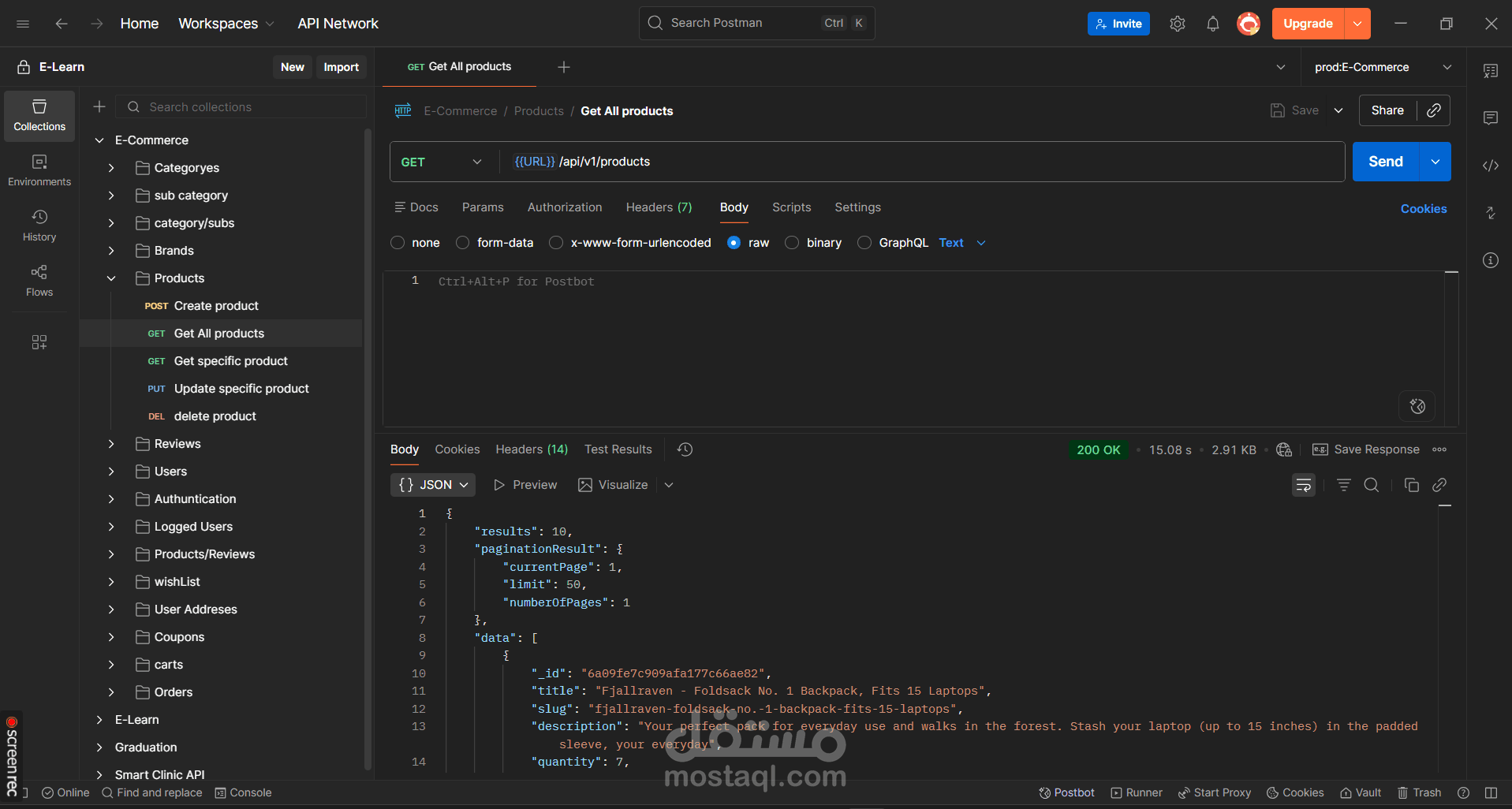Open the configure sidebar grid icon
The height and width of the screenshot is (809, 1512).
pos(39,341)
